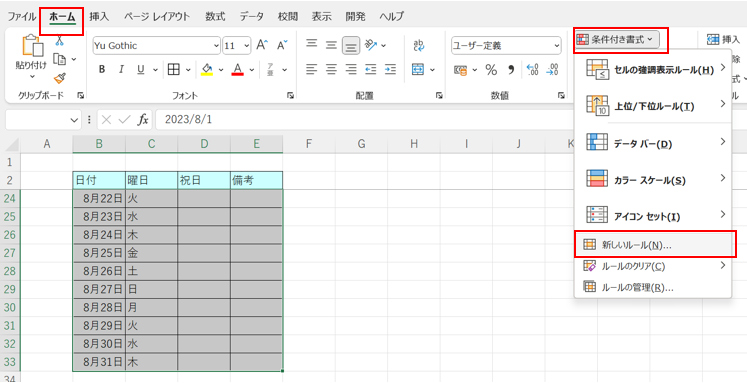Open セルの強調表示ルール submenu
Viewport: 747px width, 383px height.
coord(653,71)
